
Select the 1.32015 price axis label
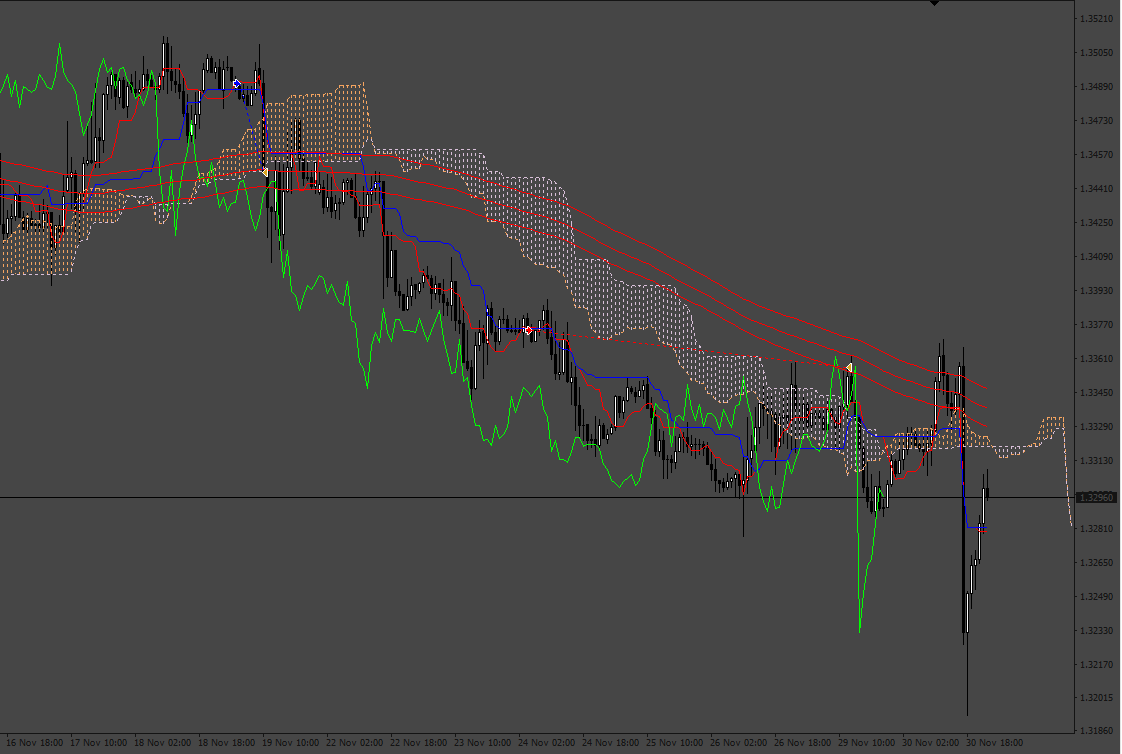tap(1096, 698)
